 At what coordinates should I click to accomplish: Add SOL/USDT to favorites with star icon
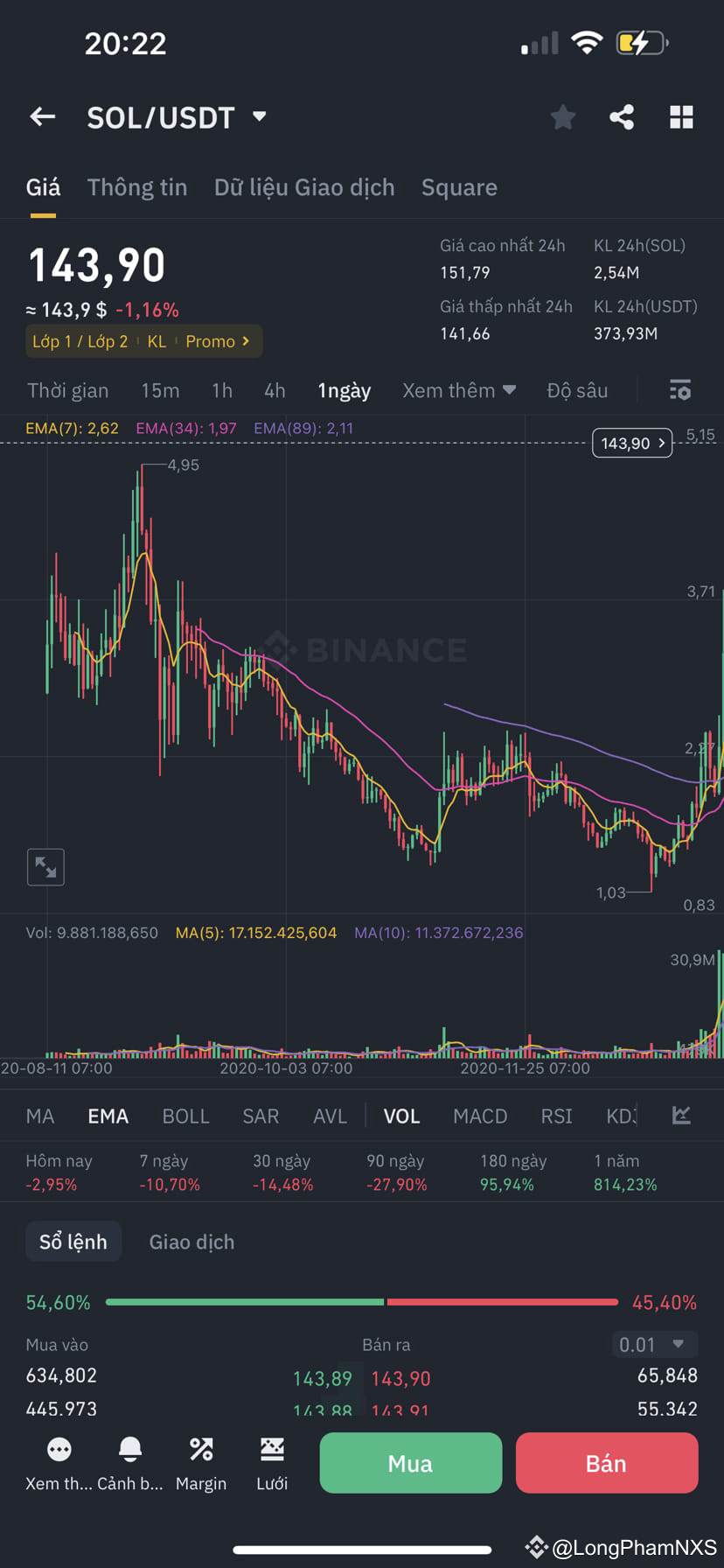click(562, 116)
